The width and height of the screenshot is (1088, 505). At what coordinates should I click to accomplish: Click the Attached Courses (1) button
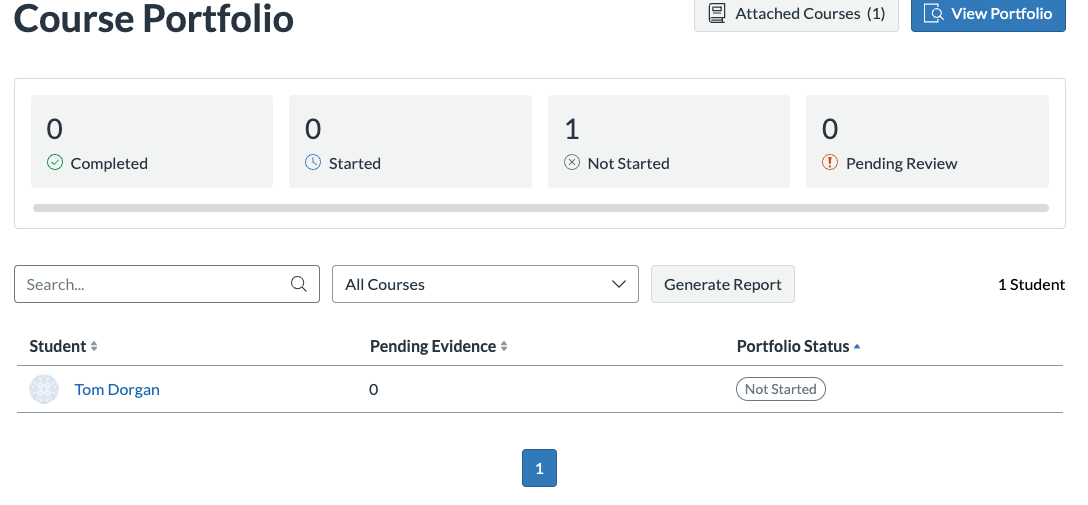796,14
